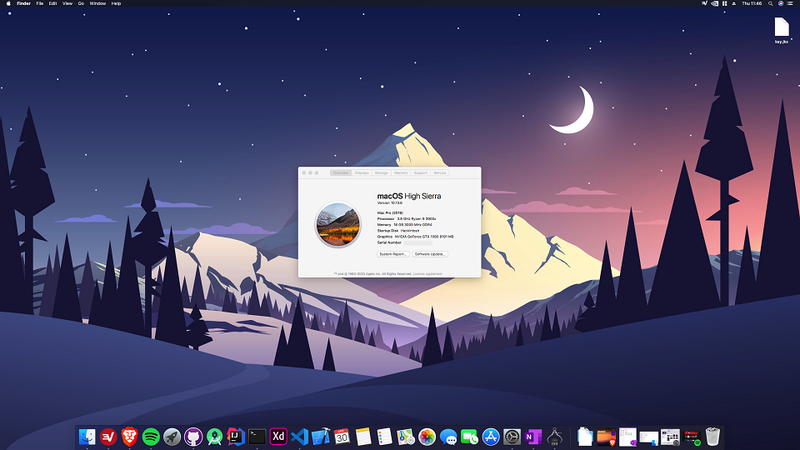Screen dimensions: 800x450
Task: Open the hanger-shaped app in the Dock
Action: coord(555,437)
